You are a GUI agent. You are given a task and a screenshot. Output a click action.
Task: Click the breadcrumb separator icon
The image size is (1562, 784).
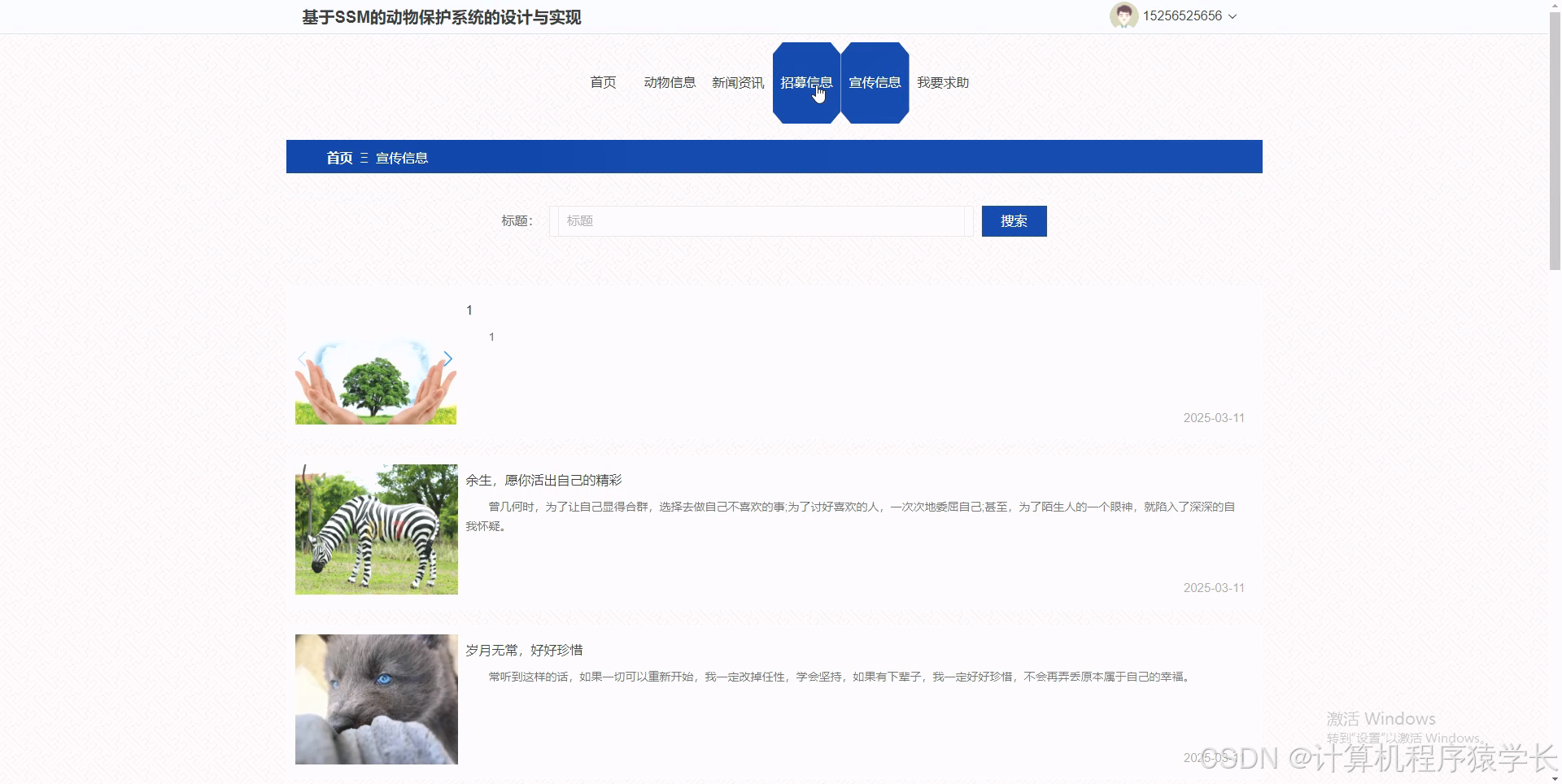pyautogui.click(x=364, y=157)
